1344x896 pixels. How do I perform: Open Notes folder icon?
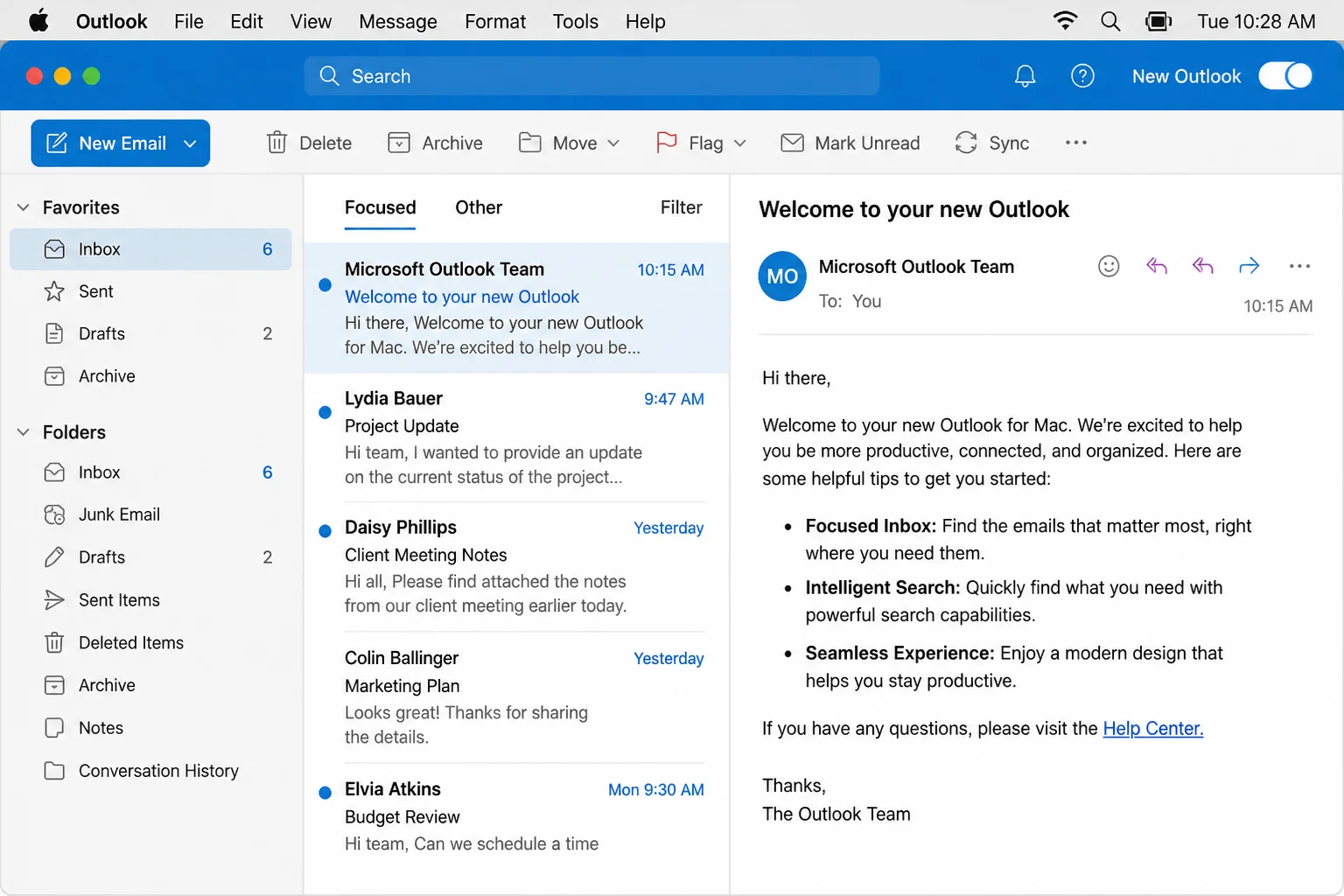coord(54,728)
